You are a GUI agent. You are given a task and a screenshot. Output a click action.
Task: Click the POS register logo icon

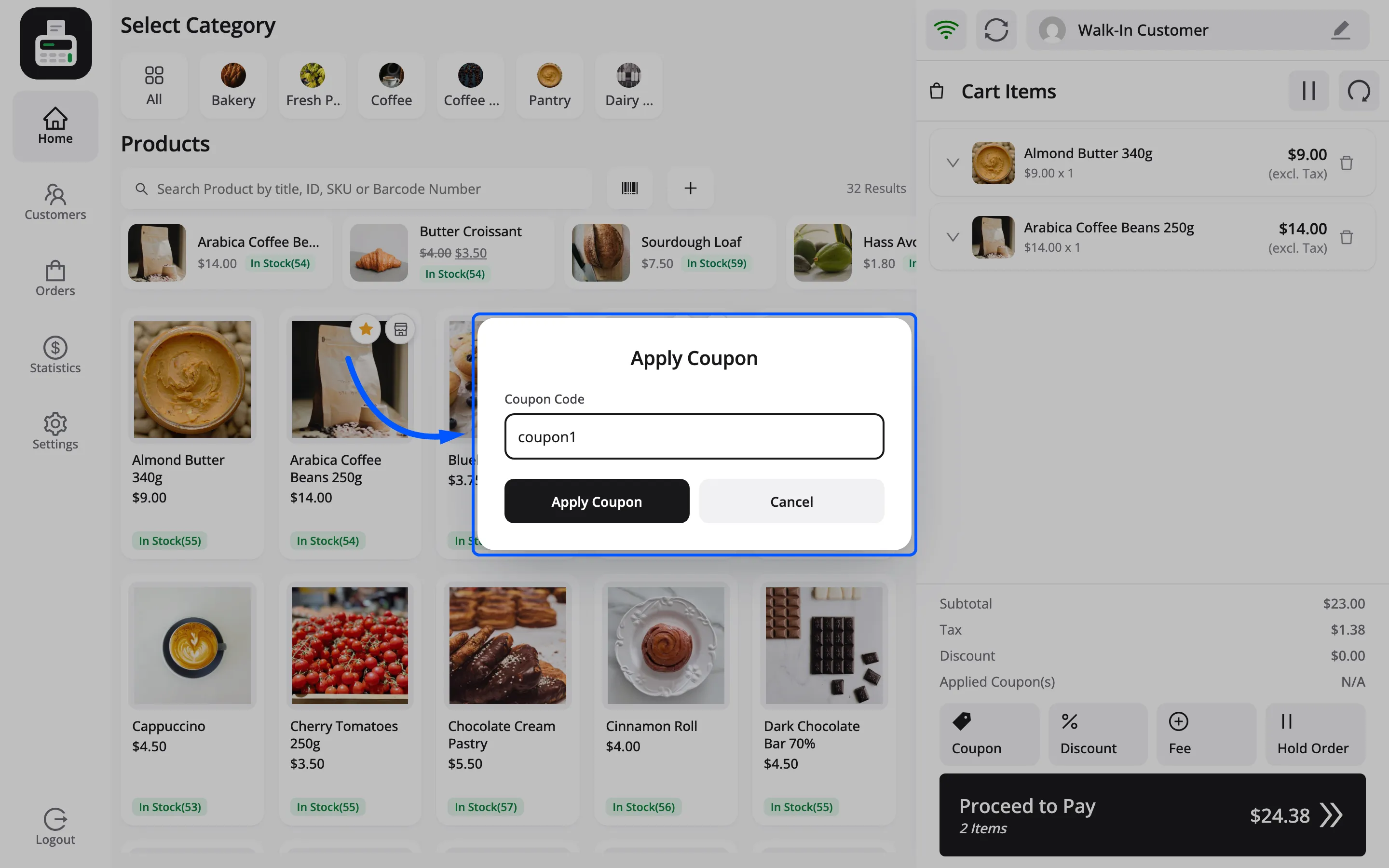(x=55, y=43)
